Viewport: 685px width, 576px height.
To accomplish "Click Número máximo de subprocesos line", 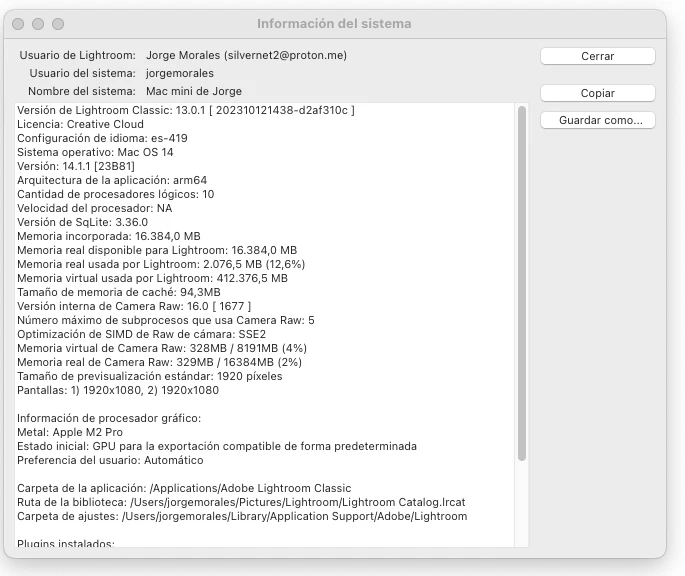I will click(x=166, y=320).
